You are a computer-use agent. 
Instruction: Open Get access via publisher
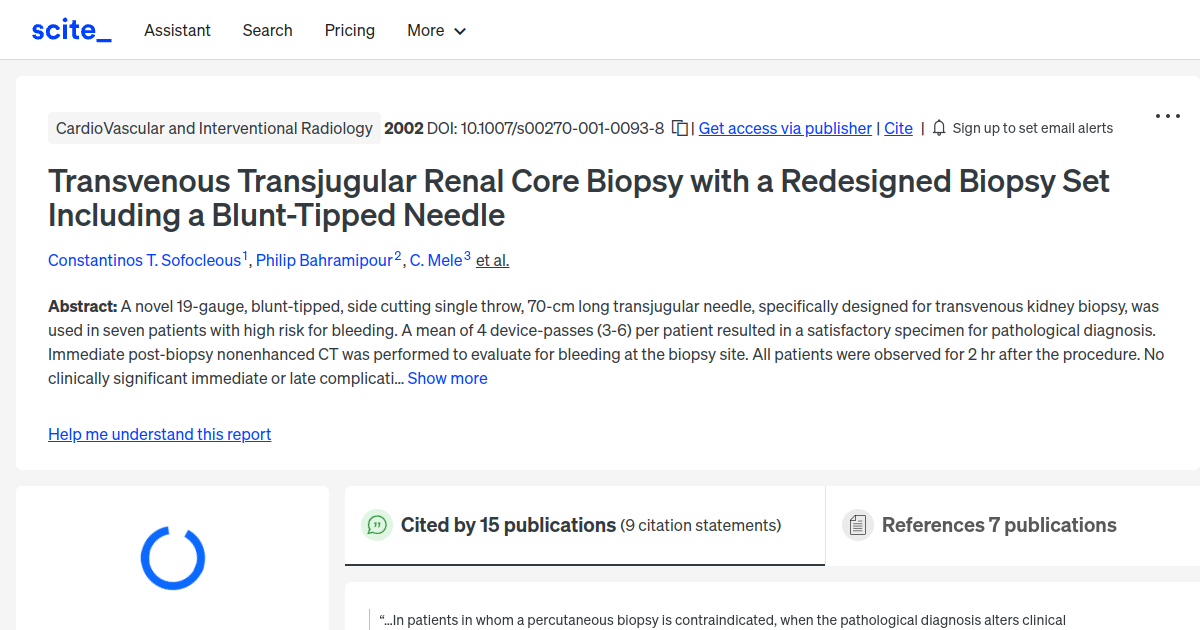click(784, 128)
